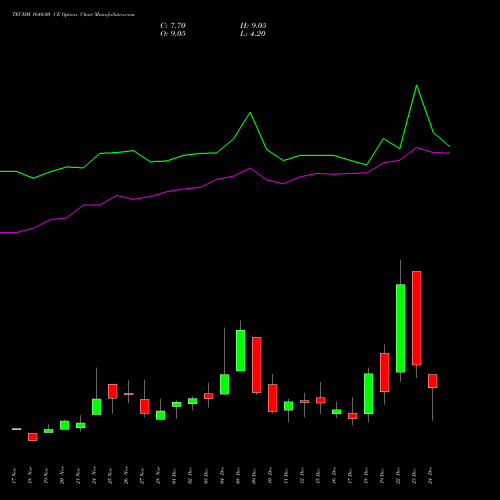
Task: Click the '08 Dec' date axis label
Action: tap(238, 476)
